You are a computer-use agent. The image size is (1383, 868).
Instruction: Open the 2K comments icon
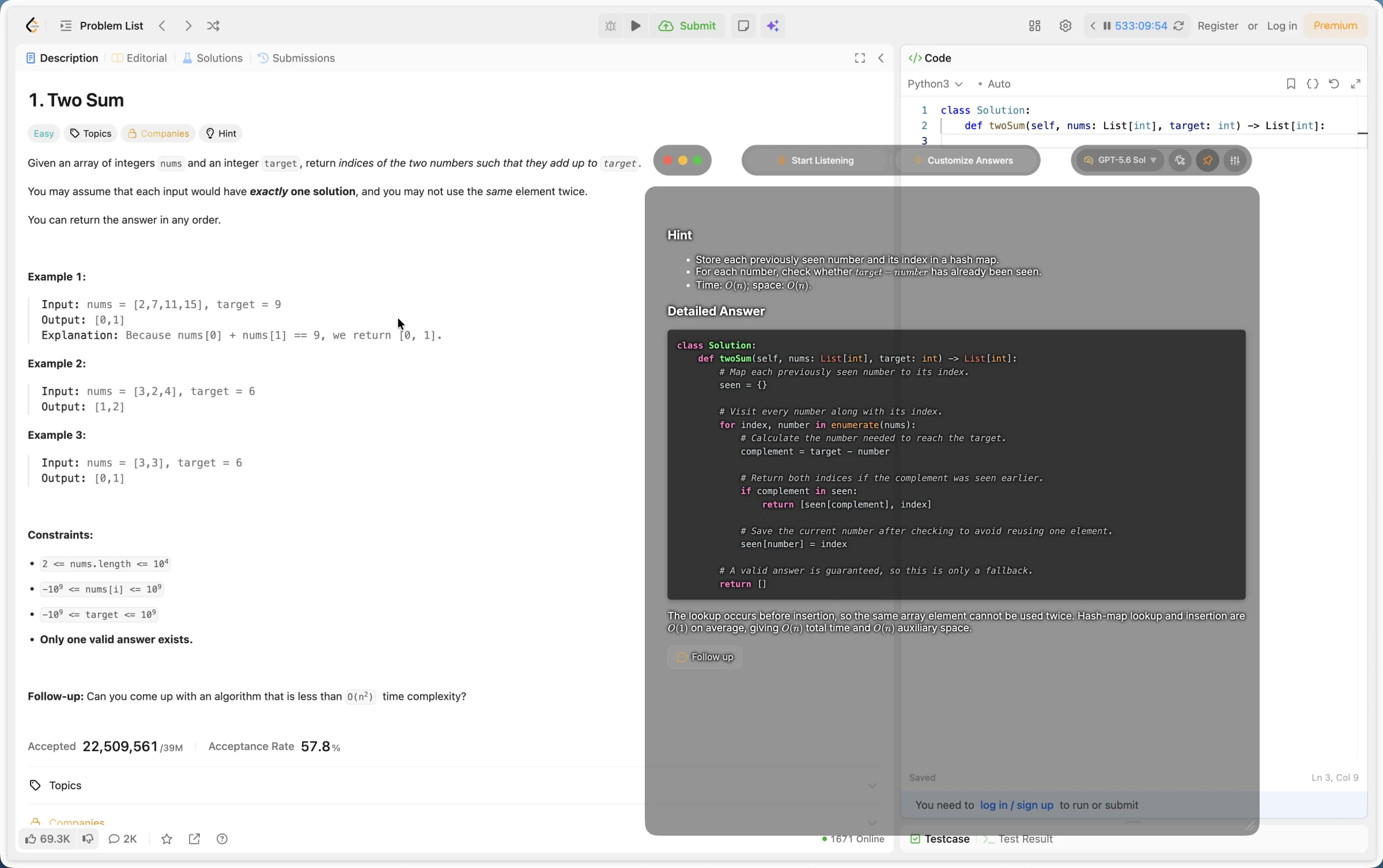tap(123, 839)
